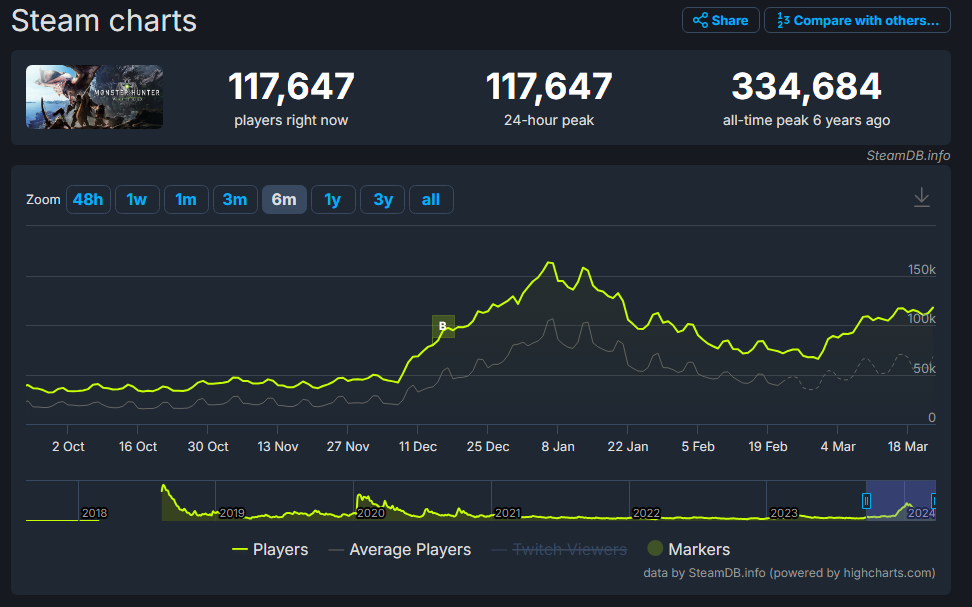Enable the Twitch Viewers series
The image size is (972, 607).
pos(560,549)
